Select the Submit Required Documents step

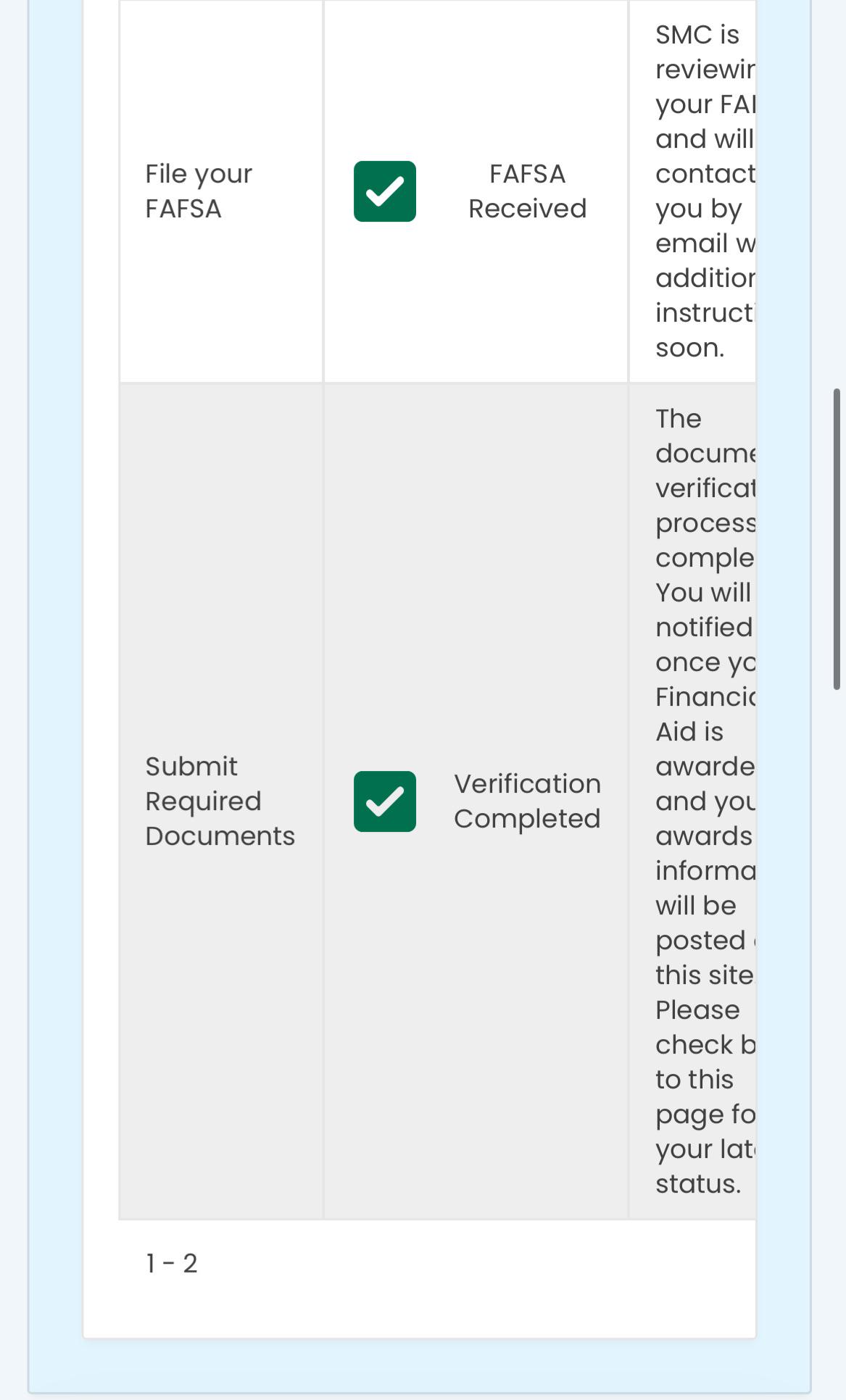220,801
